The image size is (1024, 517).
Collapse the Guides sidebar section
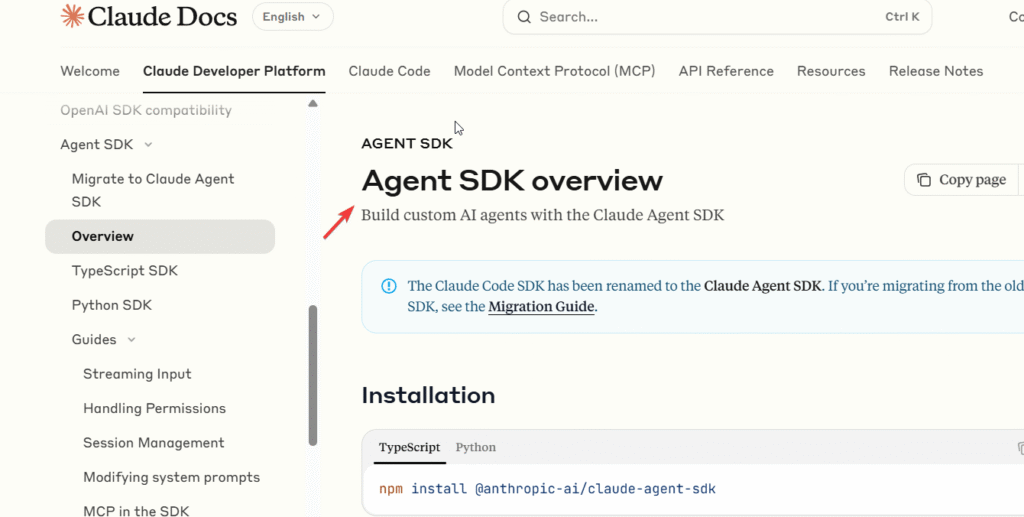pos(131,340)
